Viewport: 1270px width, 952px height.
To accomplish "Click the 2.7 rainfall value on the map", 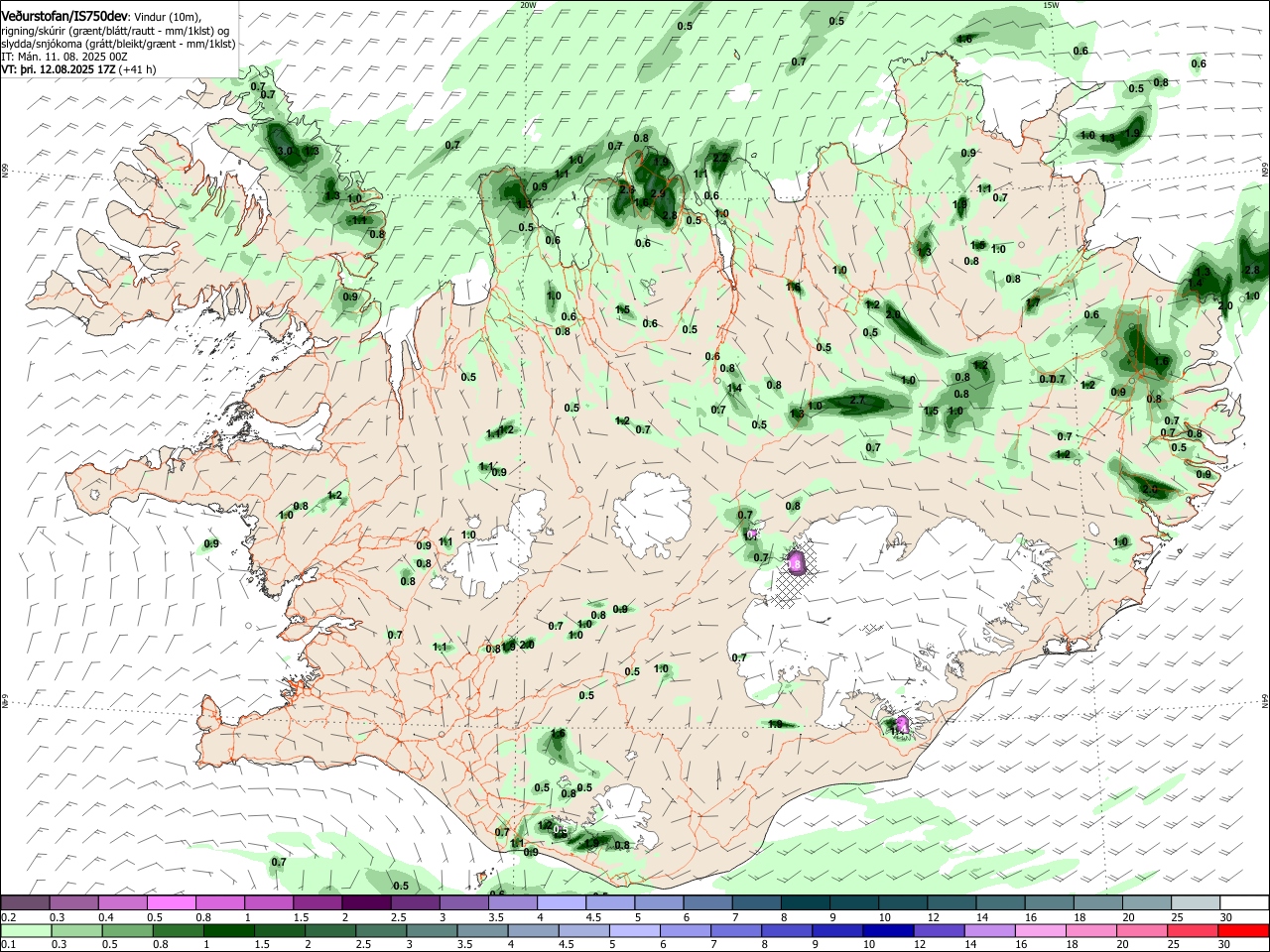I will (858, 402).
